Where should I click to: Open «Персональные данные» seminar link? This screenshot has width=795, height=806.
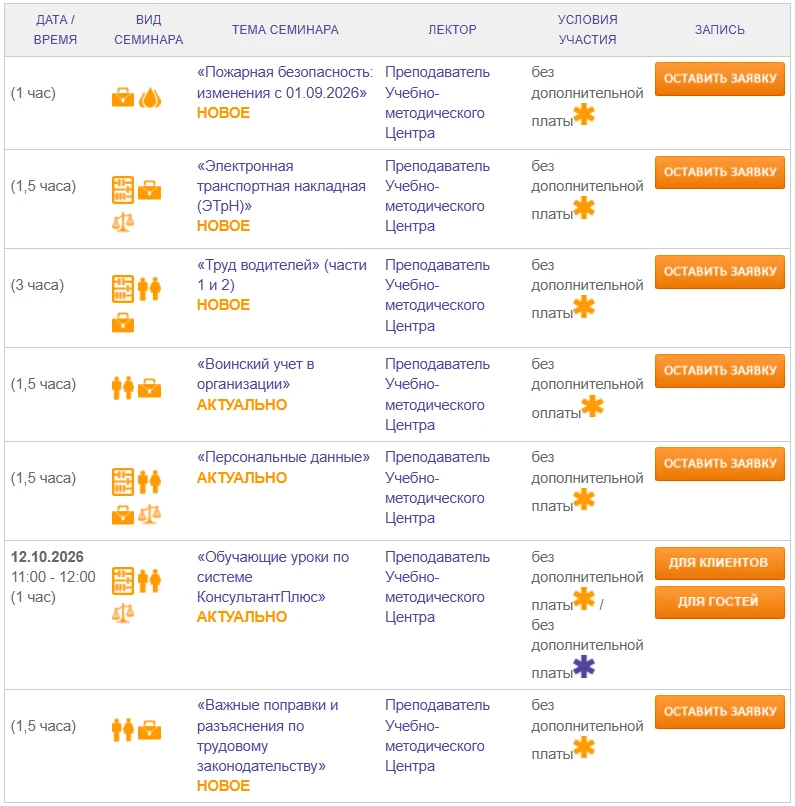coord(283,457)
